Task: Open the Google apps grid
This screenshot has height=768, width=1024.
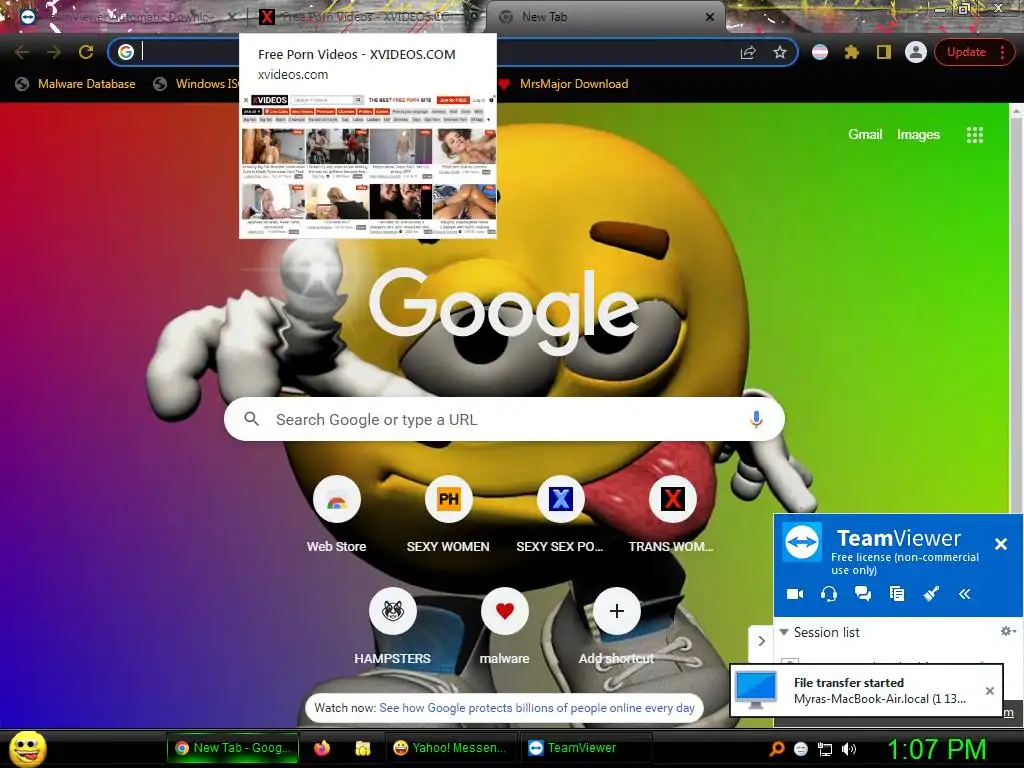Action: tap(974, 135)
